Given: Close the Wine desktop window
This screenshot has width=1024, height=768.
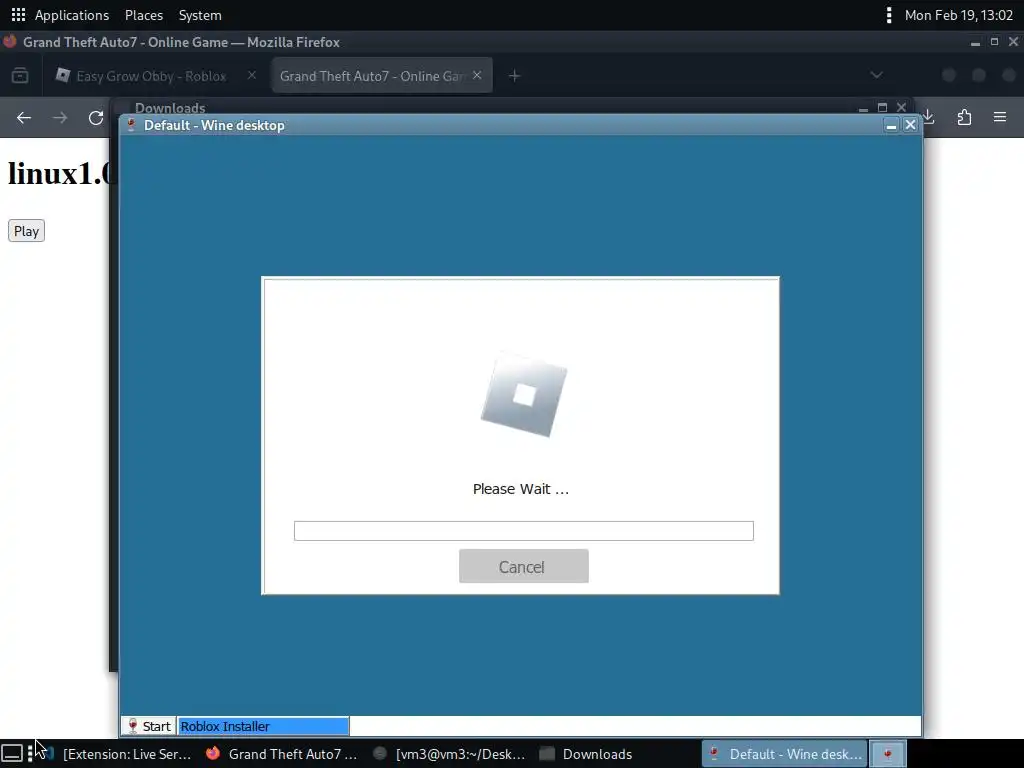Looking at the screenshot, I should pos(910,125).
